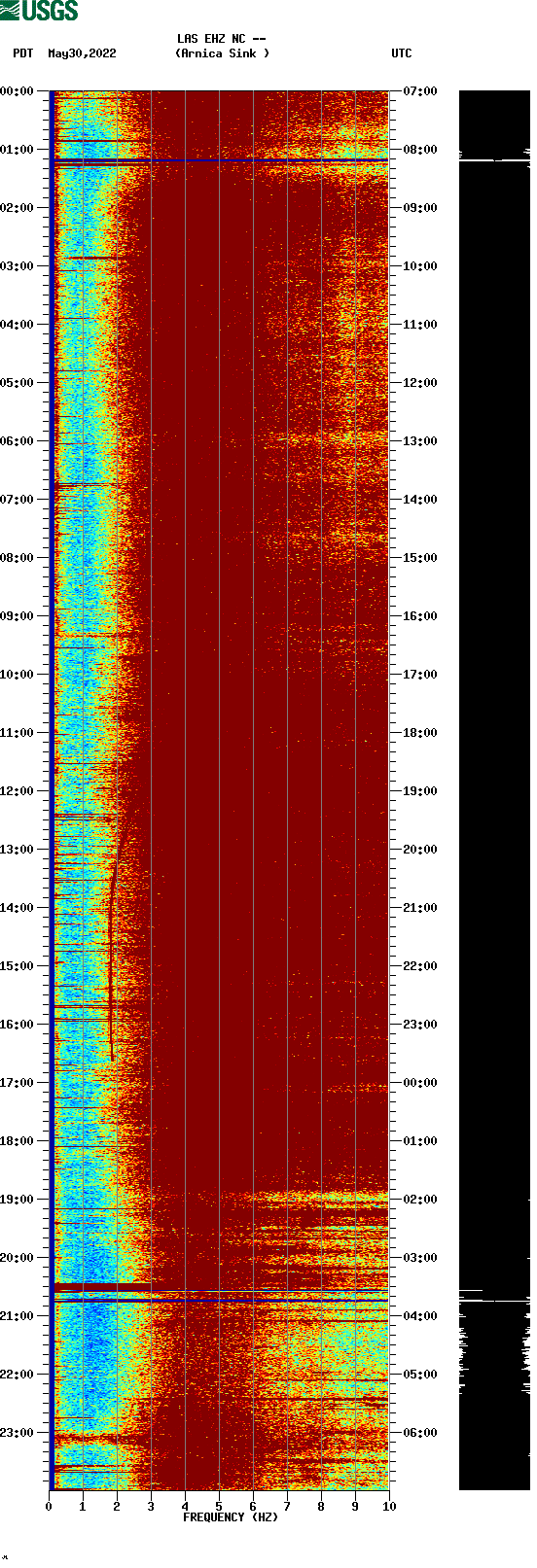Click the 14:00 PDT time label
This screenshot has height=1568, width=537.
coord(17,908)
